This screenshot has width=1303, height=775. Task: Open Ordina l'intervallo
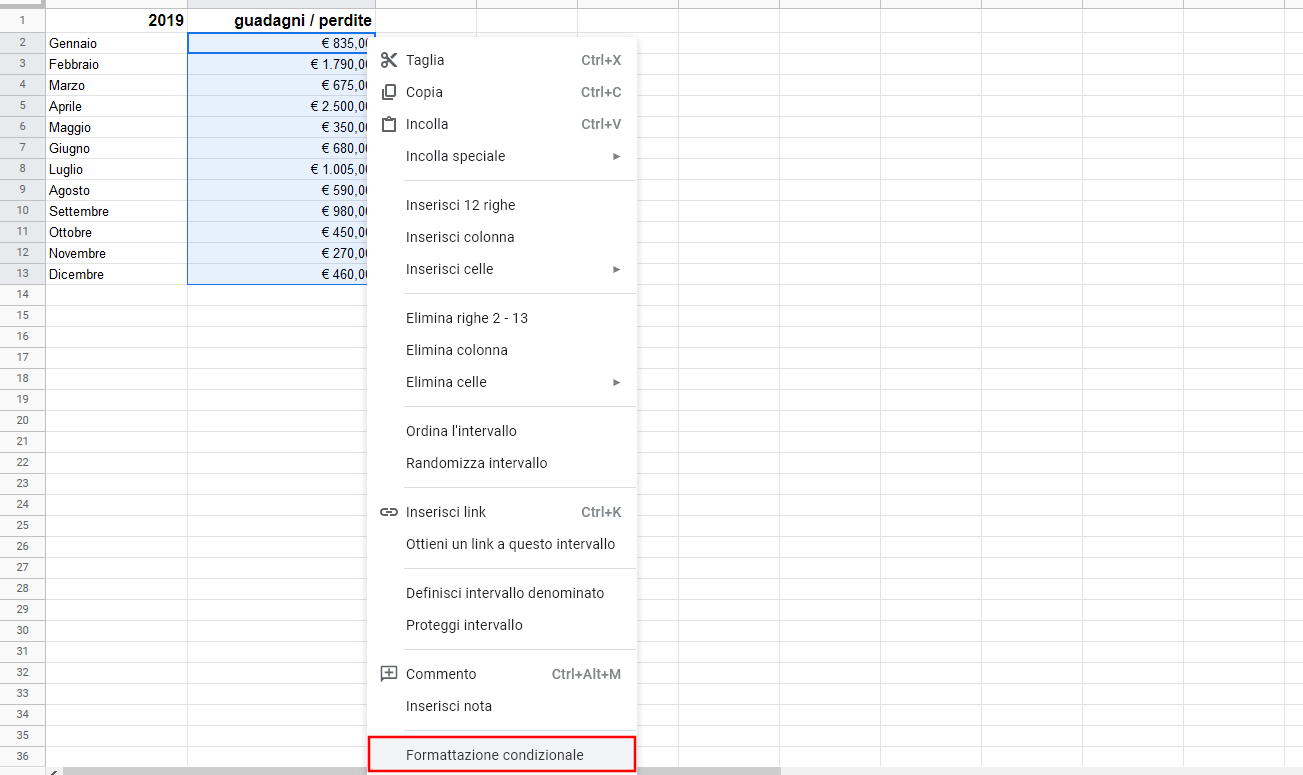461,431
